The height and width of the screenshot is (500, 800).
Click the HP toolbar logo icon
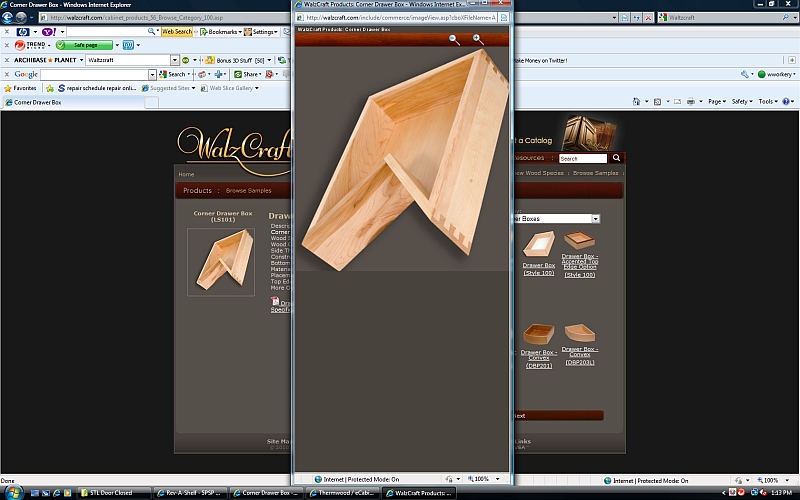pos(22,32)
